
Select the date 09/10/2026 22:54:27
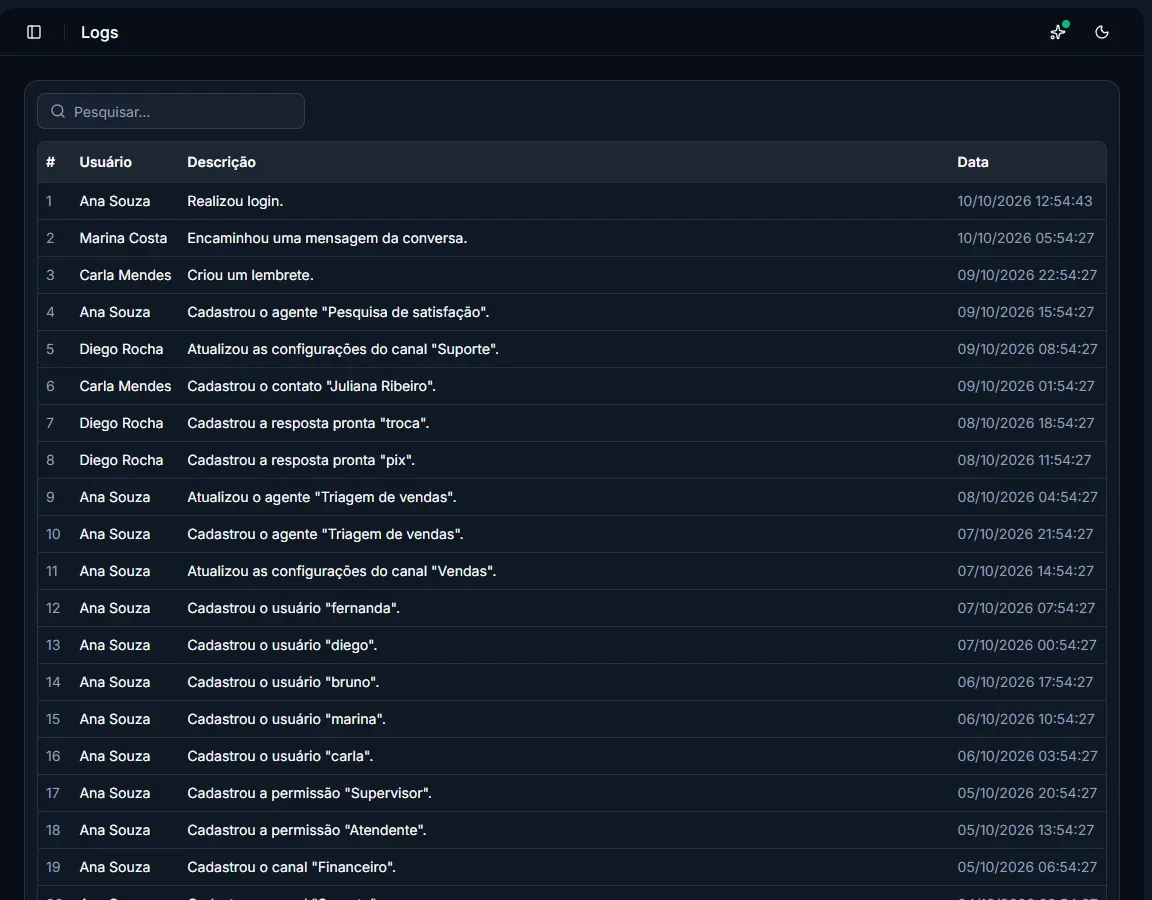pos(1027,276)
